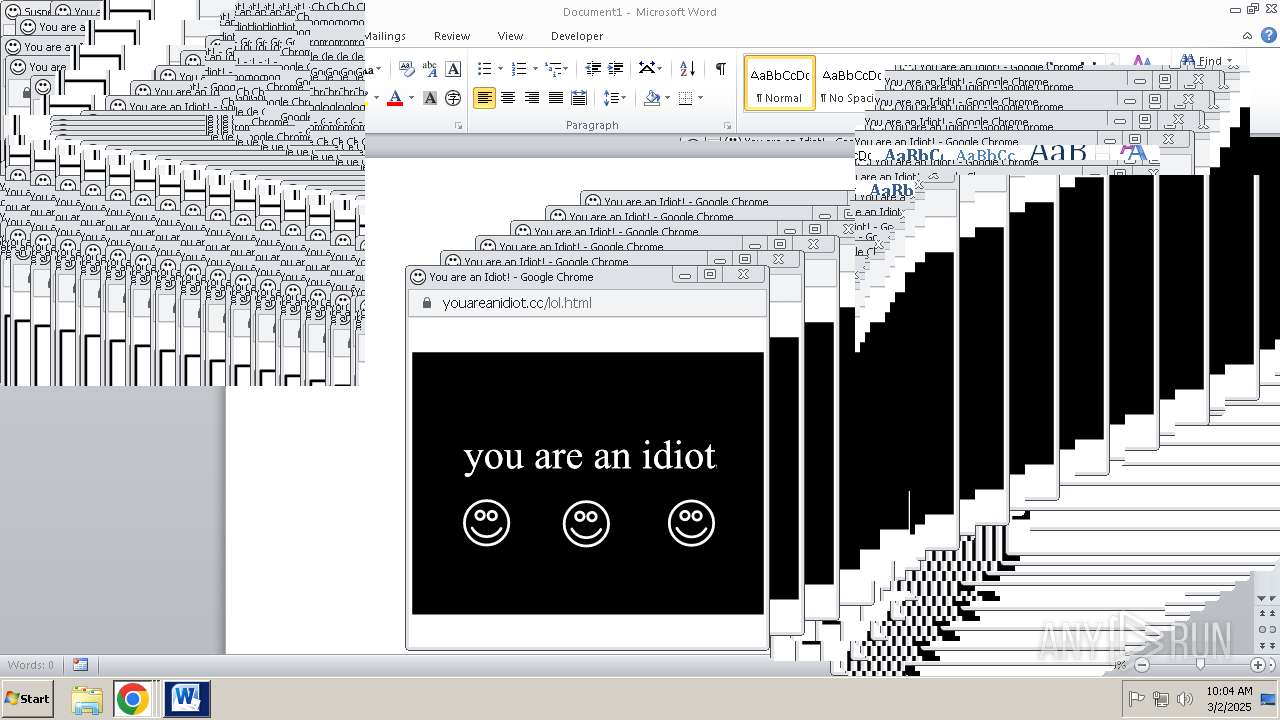
Task: Switch to the Mailings tab
Action: tap(386, 36)
